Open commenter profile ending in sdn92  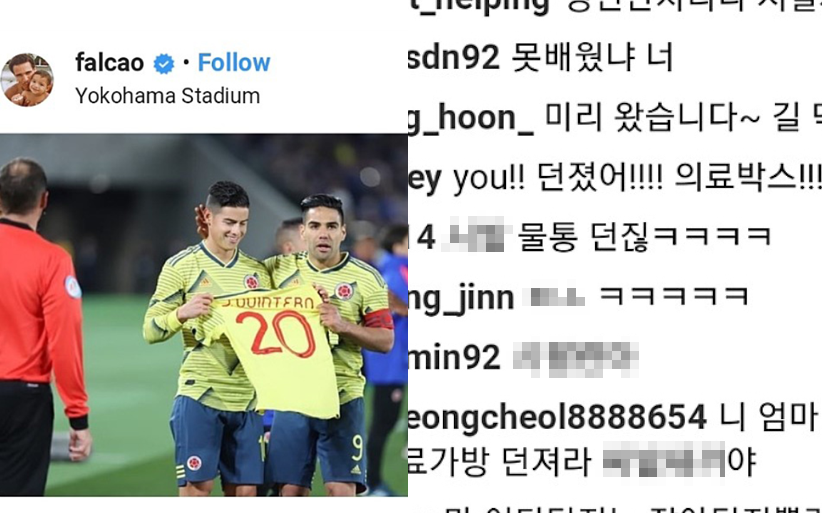(x=453, y=57)
